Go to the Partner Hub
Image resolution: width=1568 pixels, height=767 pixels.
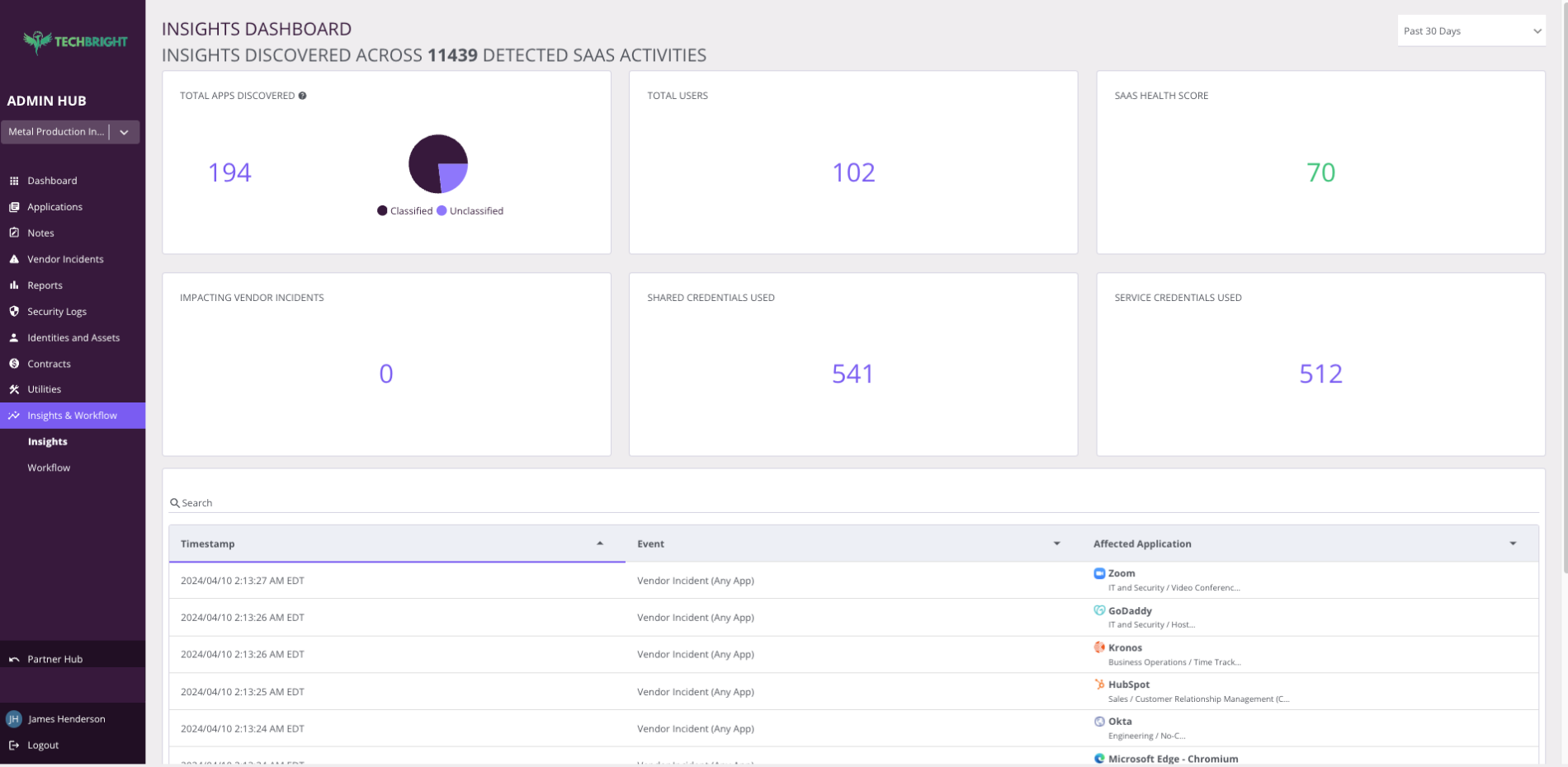click(x=54, y=658)
